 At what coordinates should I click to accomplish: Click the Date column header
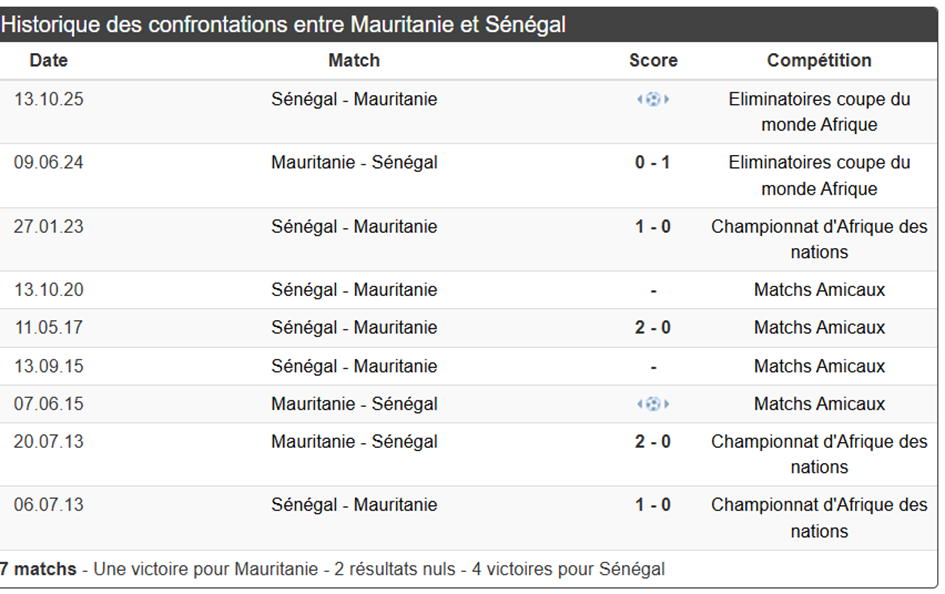(49, 60)
